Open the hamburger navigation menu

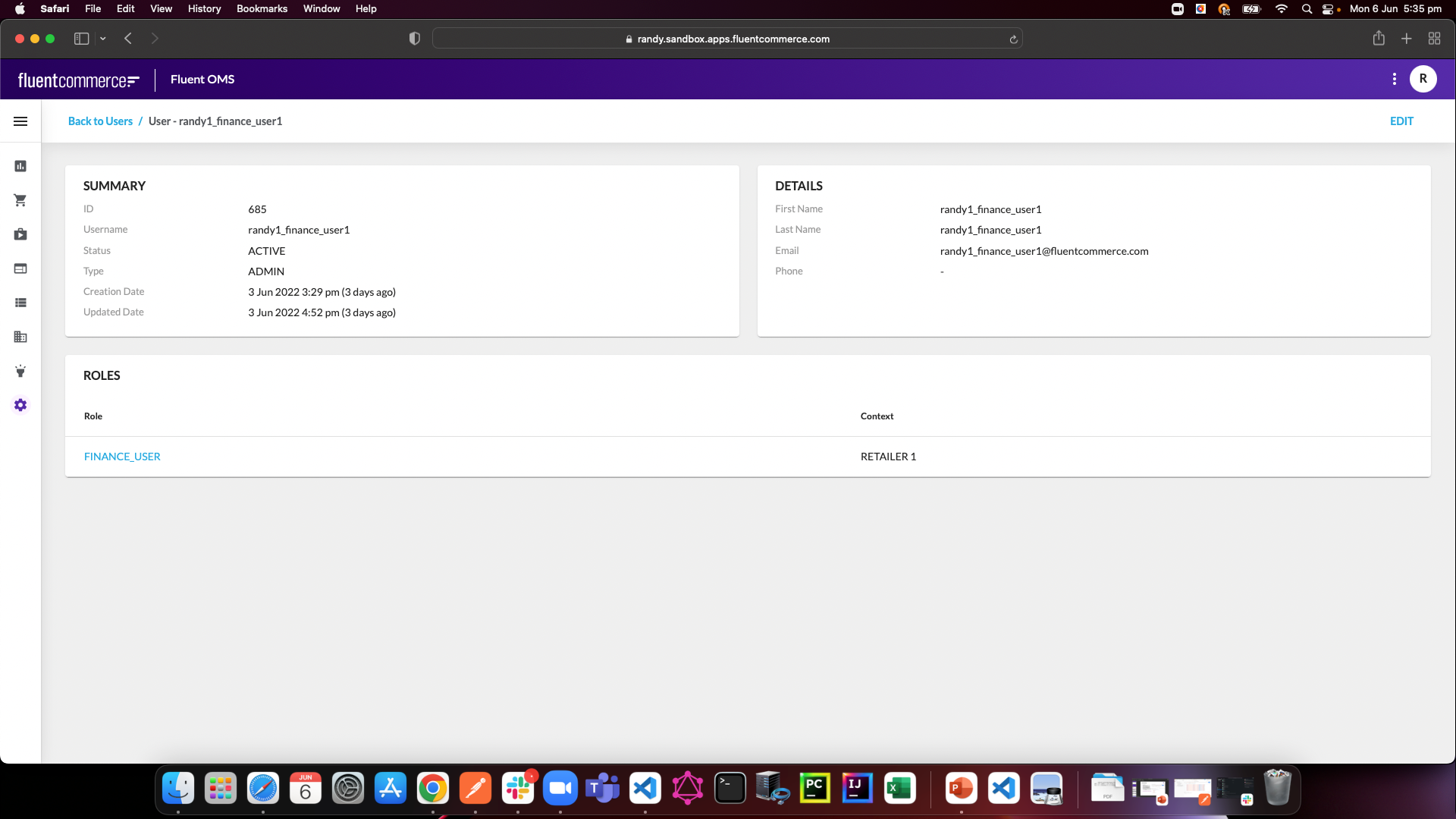click(20, 121)
